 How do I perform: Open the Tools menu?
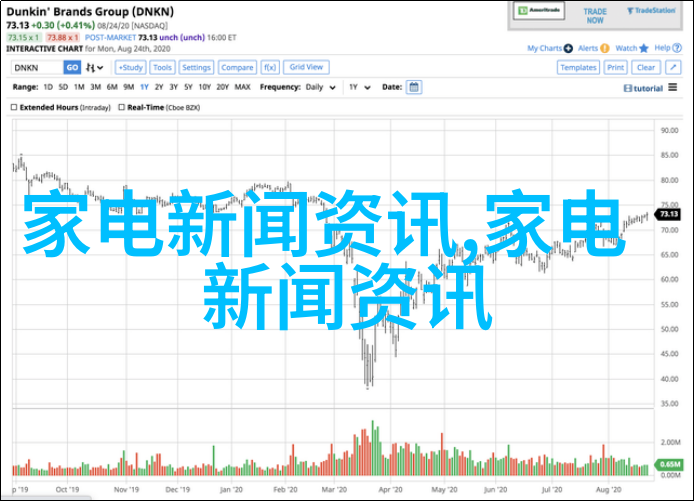click(x=162, y=67)
